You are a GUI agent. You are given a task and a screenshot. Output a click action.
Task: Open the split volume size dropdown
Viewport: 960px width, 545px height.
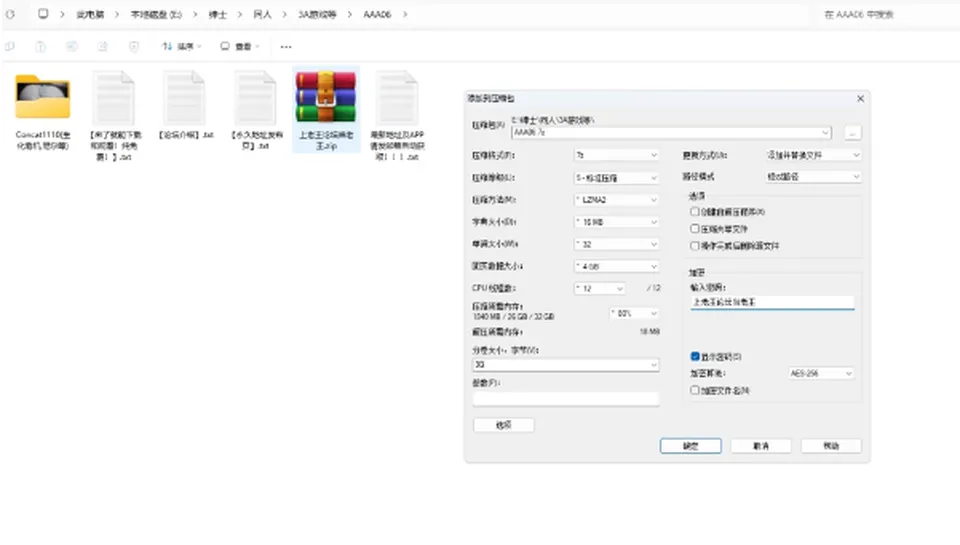(x=566, y=364)
